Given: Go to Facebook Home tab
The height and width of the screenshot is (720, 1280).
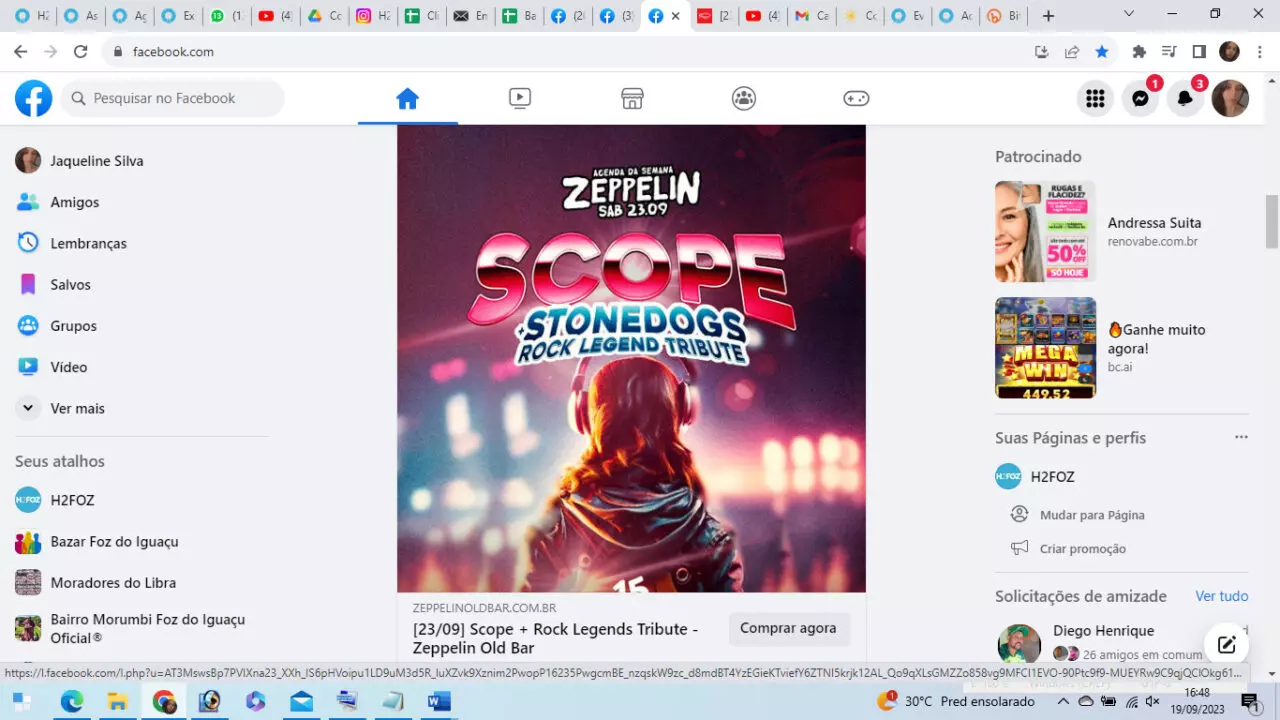Looking at the screenshot, I should (x=407, y=98).
